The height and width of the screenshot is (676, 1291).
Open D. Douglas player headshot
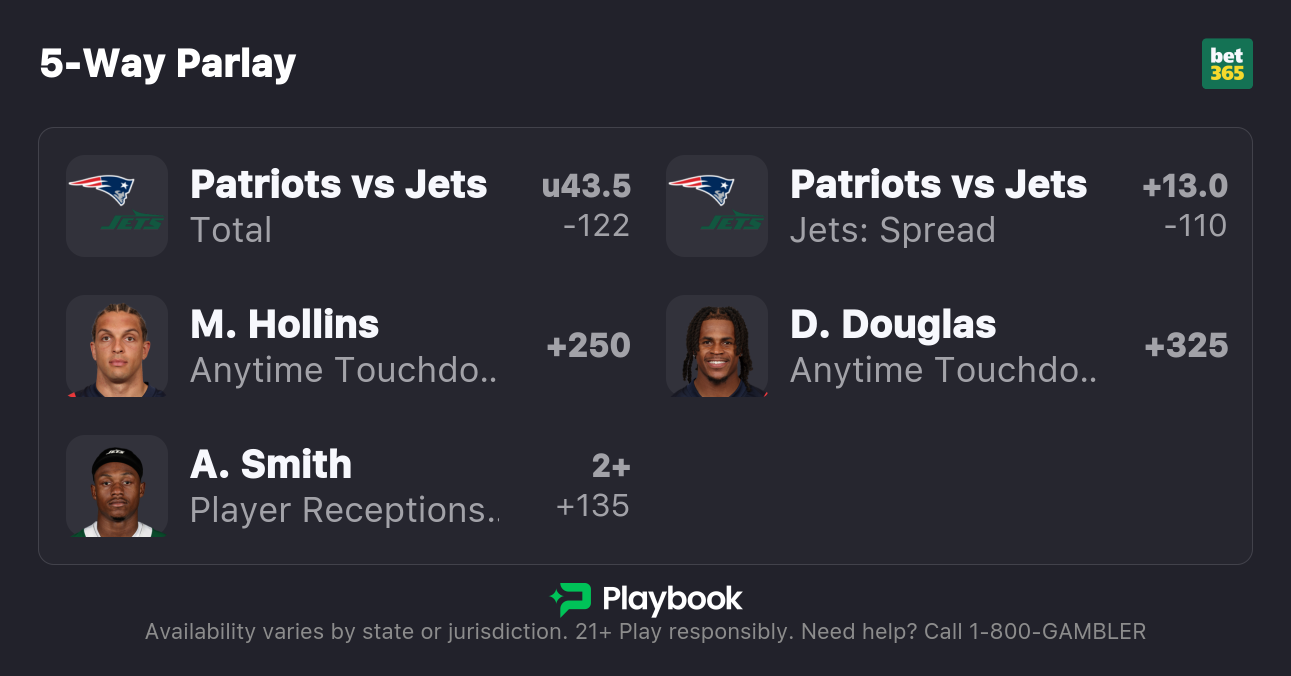coord(717,346)
